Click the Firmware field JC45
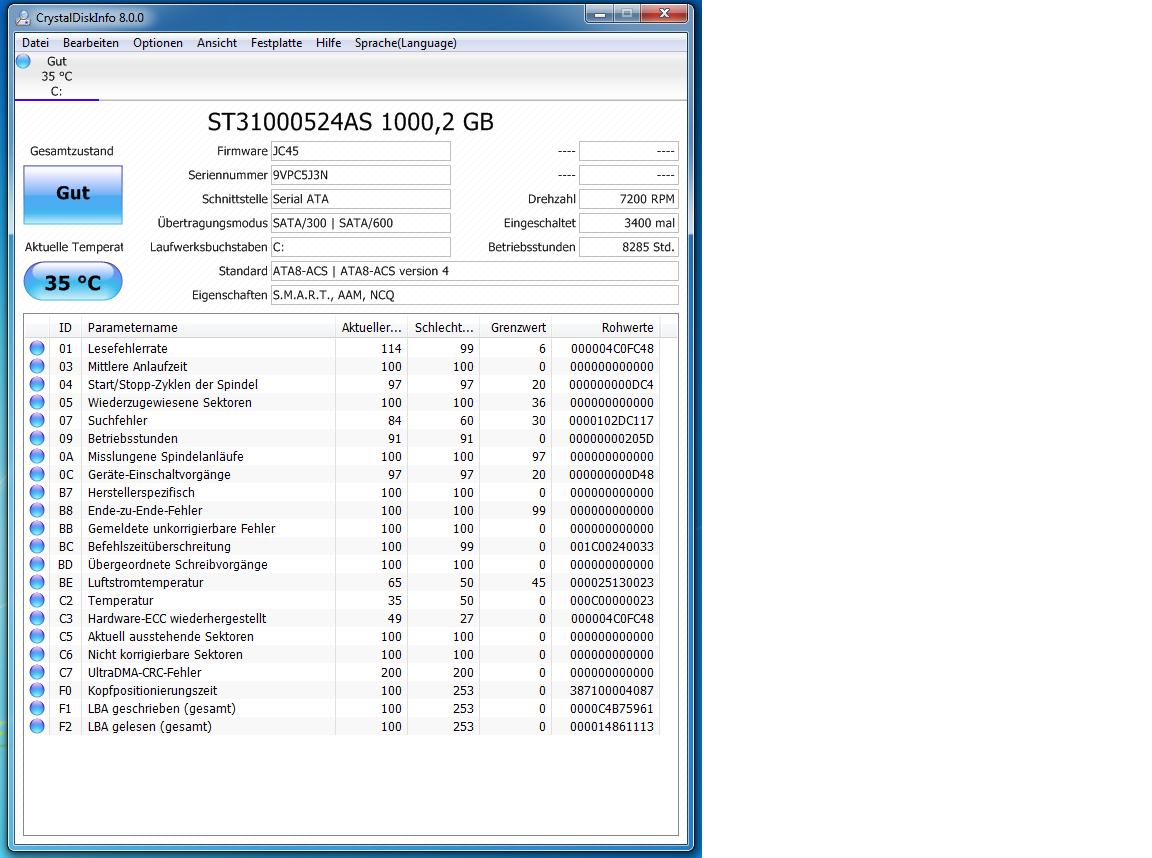This screenshot has height=858, width=1152. tap(361, 151)
